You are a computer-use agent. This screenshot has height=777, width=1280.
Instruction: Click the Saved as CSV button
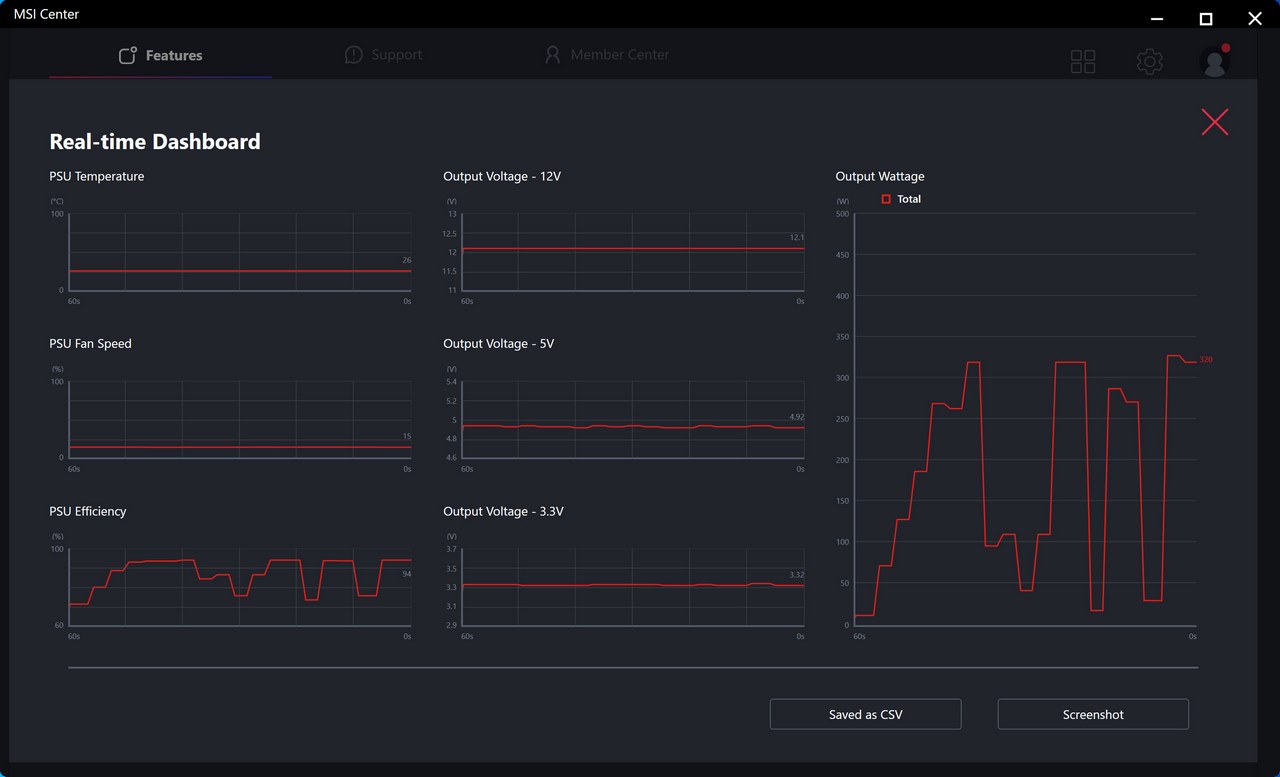865,714
